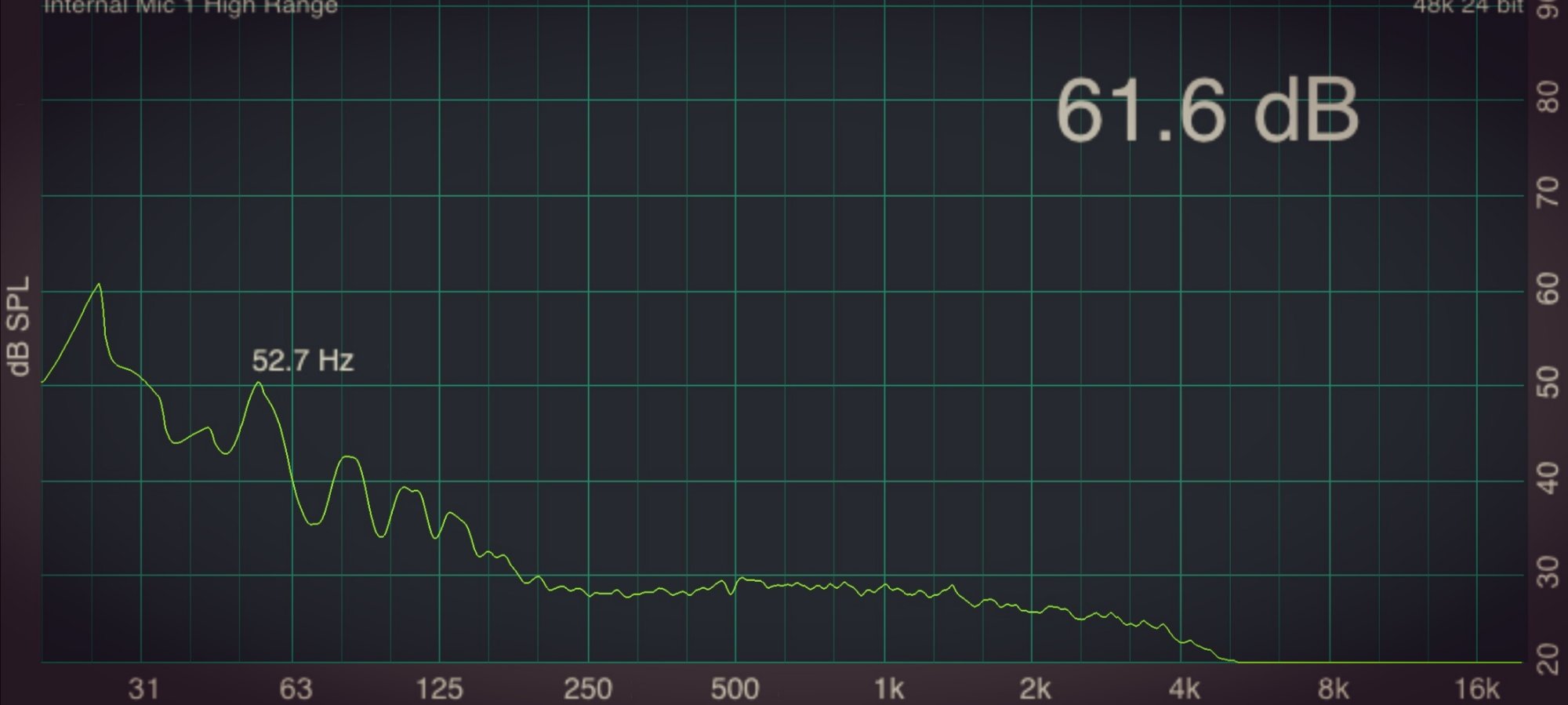1568x705 pixels.
Task: Click the tallest spectrum peak left of 31 Hz
Action: (99, 285)
